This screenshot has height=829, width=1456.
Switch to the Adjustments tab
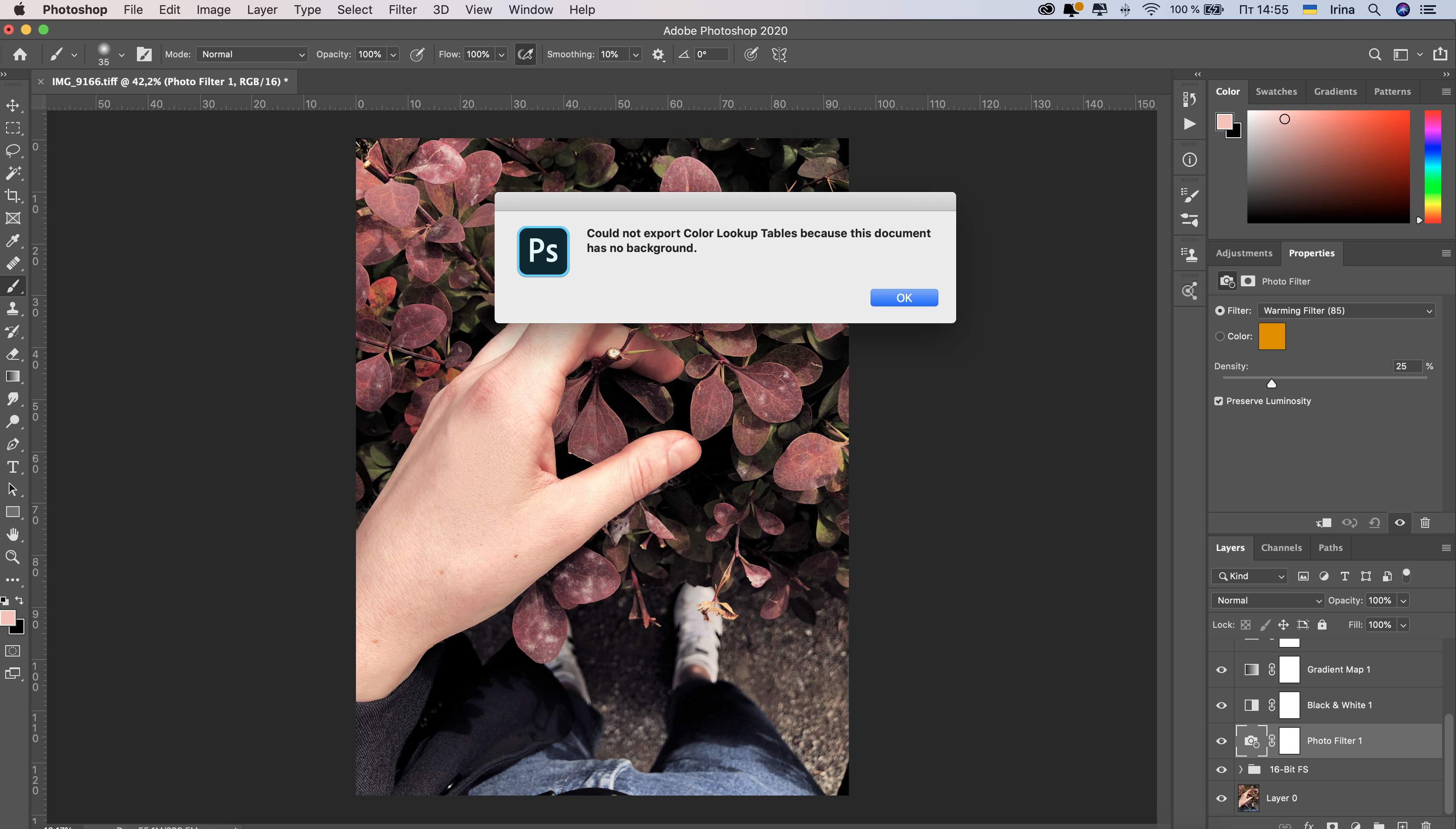tap(1243, 253)
